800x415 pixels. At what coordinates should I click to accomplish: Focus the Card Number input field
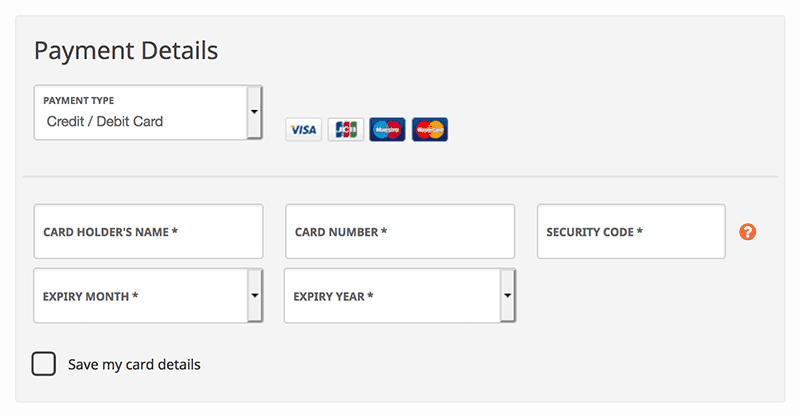[400, 232]
